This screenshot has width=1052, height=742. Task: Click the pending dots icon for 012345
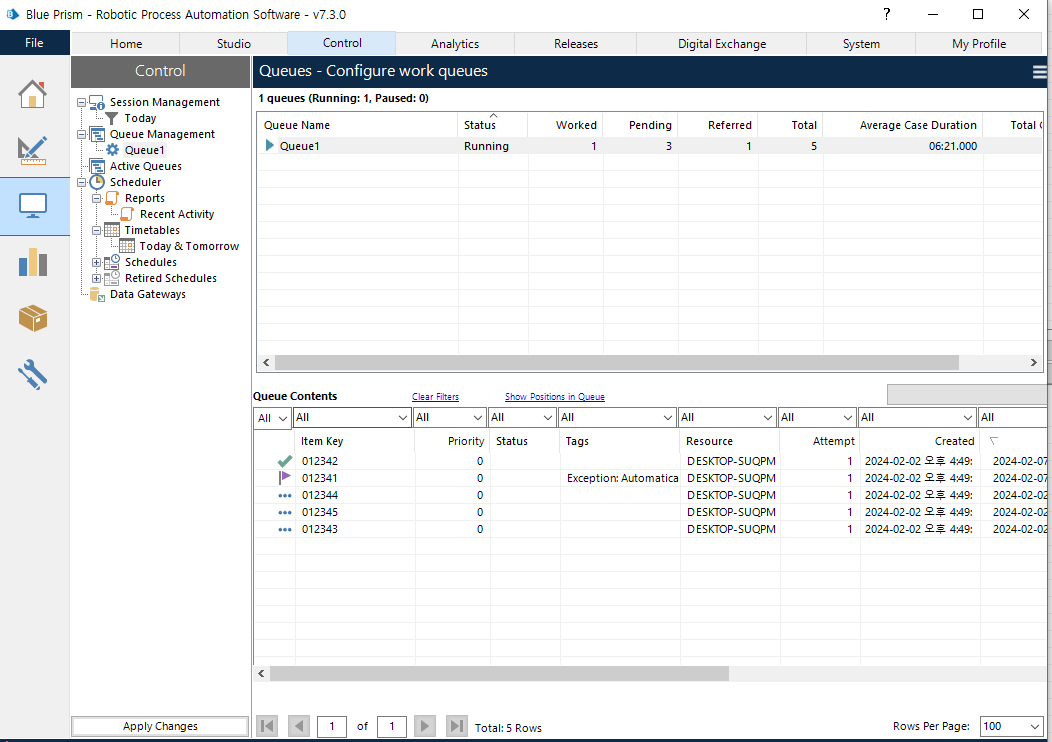pos(284,513)
